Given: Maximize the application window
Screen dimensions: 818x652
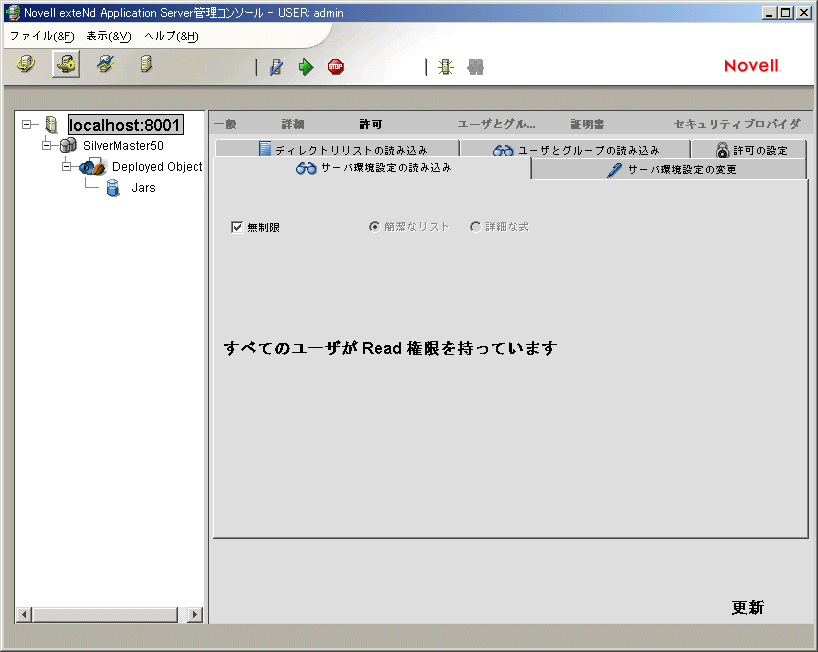Looking at the screenshot, I should [786, 13].
